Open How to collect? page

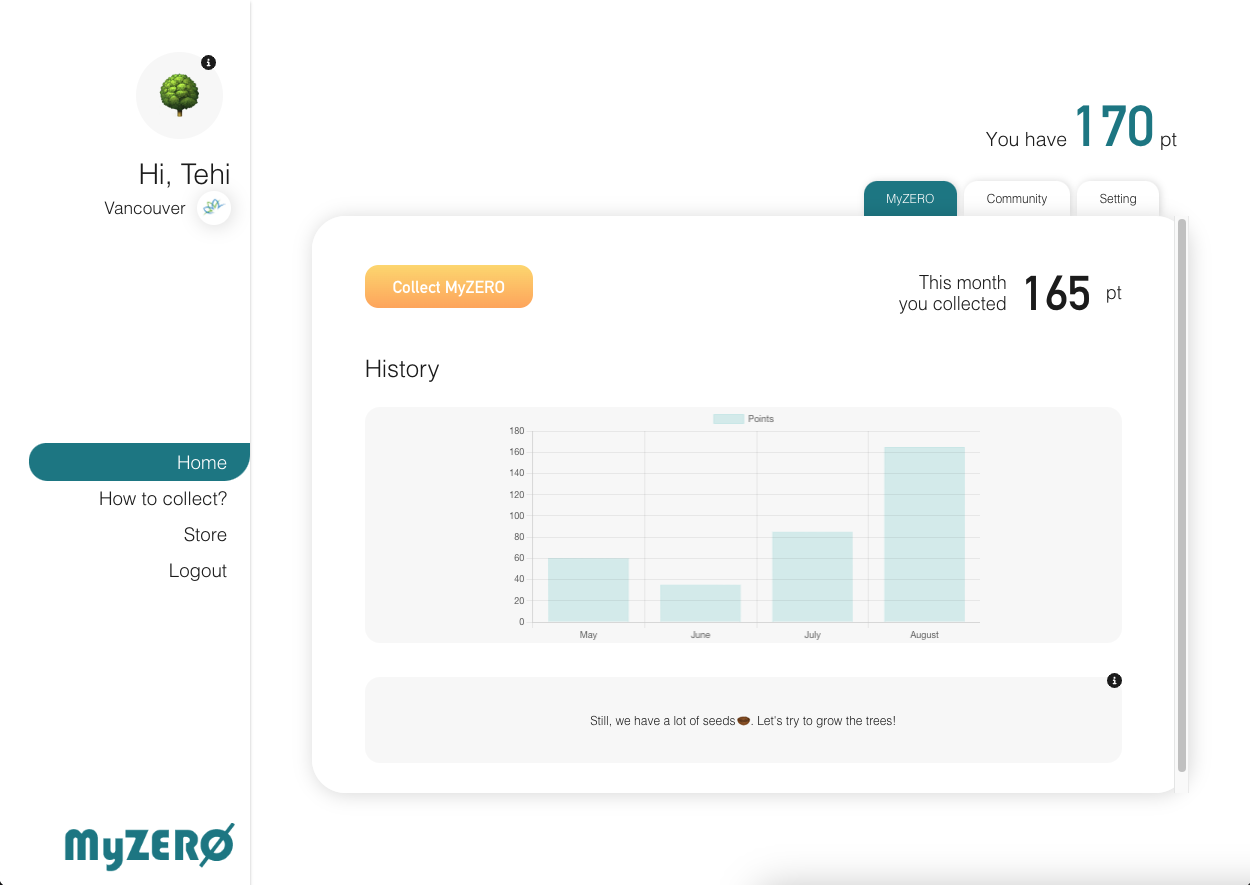pyautogui.click(x=163, y=498)
